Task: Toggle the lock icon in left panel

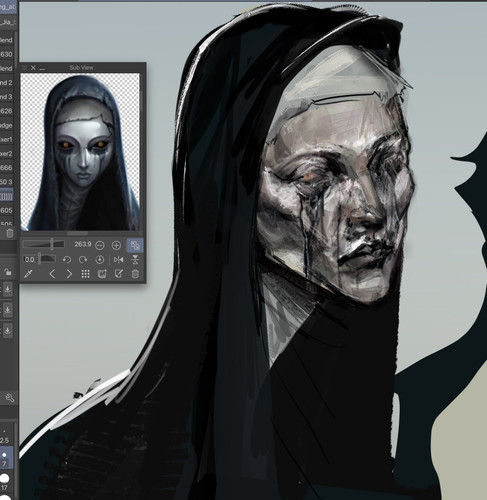Action: (8, 272)
